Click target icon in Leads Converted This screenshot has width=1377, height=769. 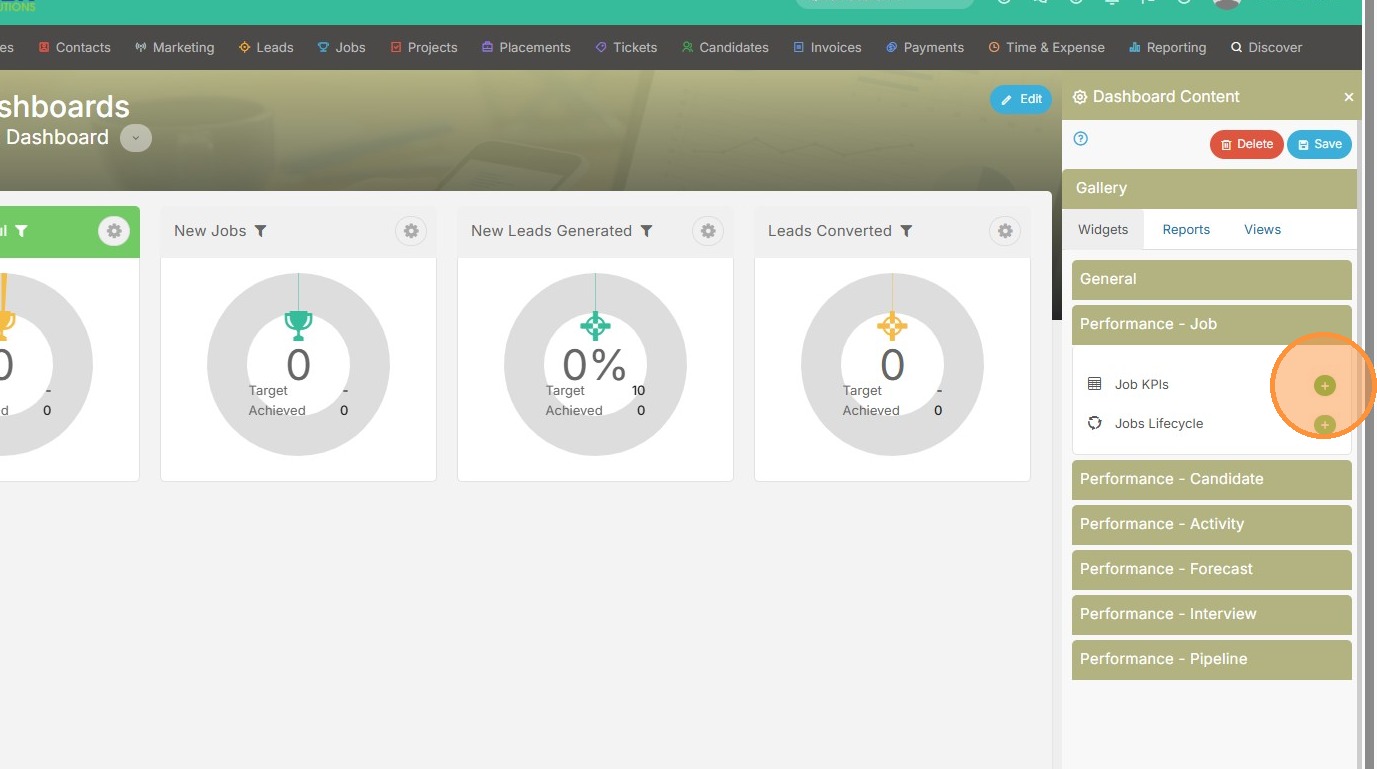892,325
